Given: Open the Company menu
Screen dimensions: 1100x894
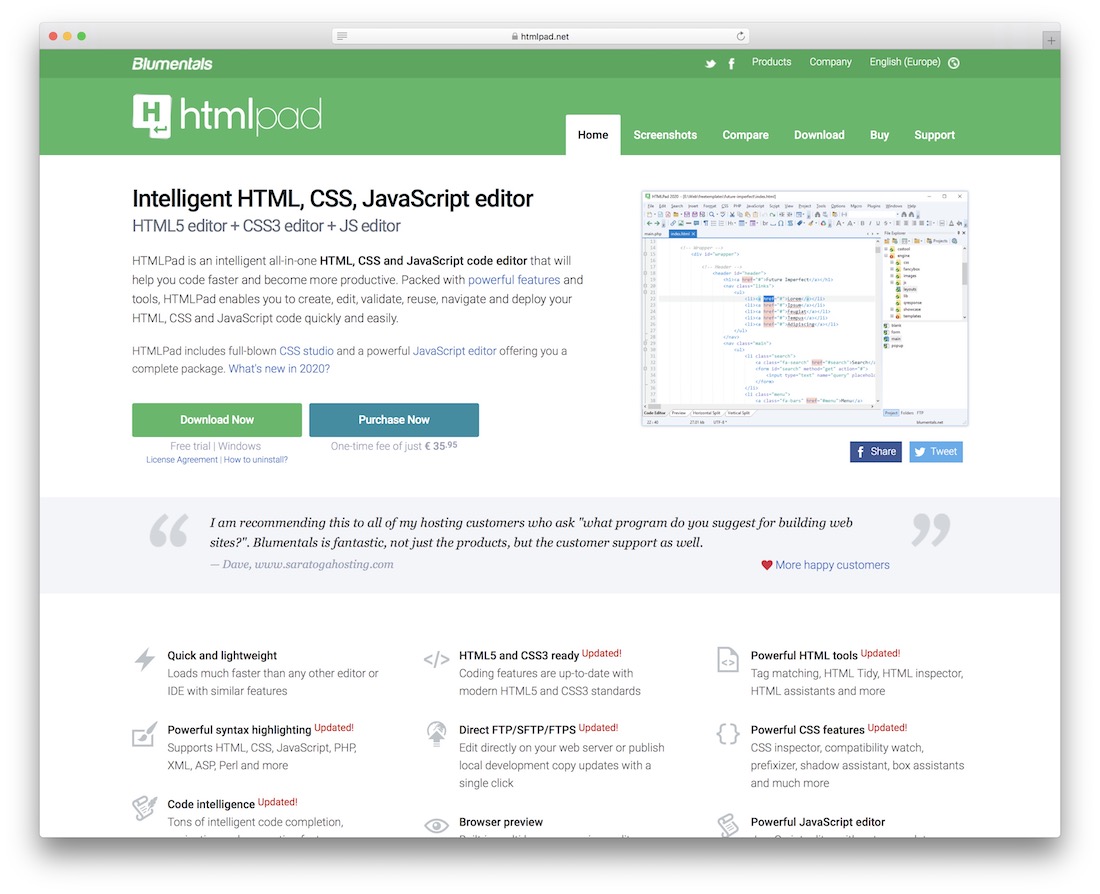Looking at the screenshot, I should pyautogui.click(x=830, y=62).
